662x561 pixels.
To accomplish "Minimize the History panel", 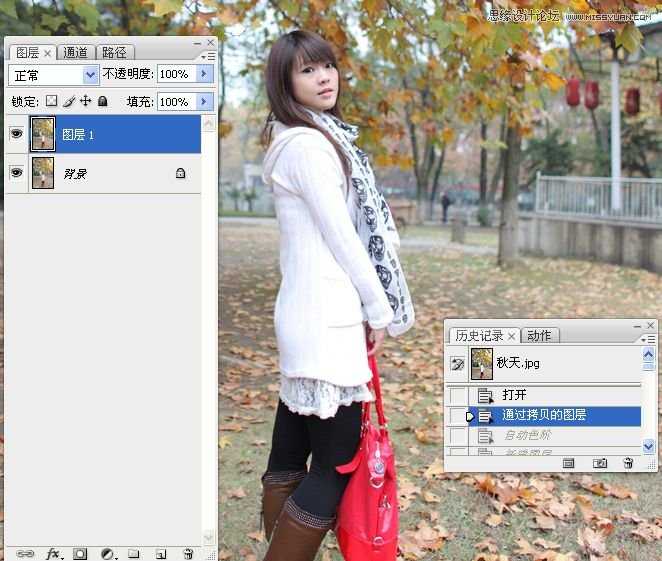I will point(638,326).
